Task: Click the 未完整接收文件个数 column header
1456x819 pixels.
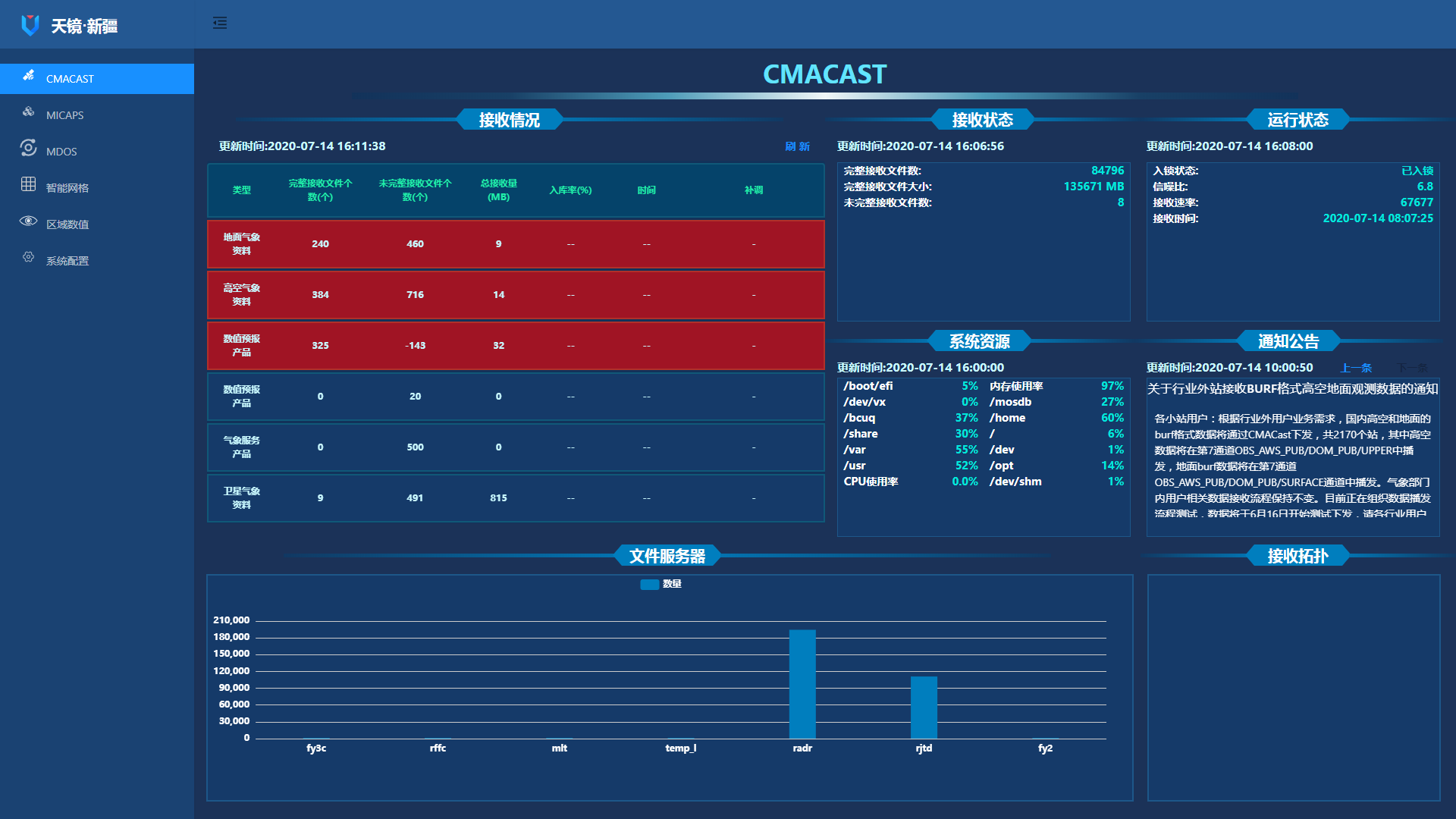Action: (415, 190)
